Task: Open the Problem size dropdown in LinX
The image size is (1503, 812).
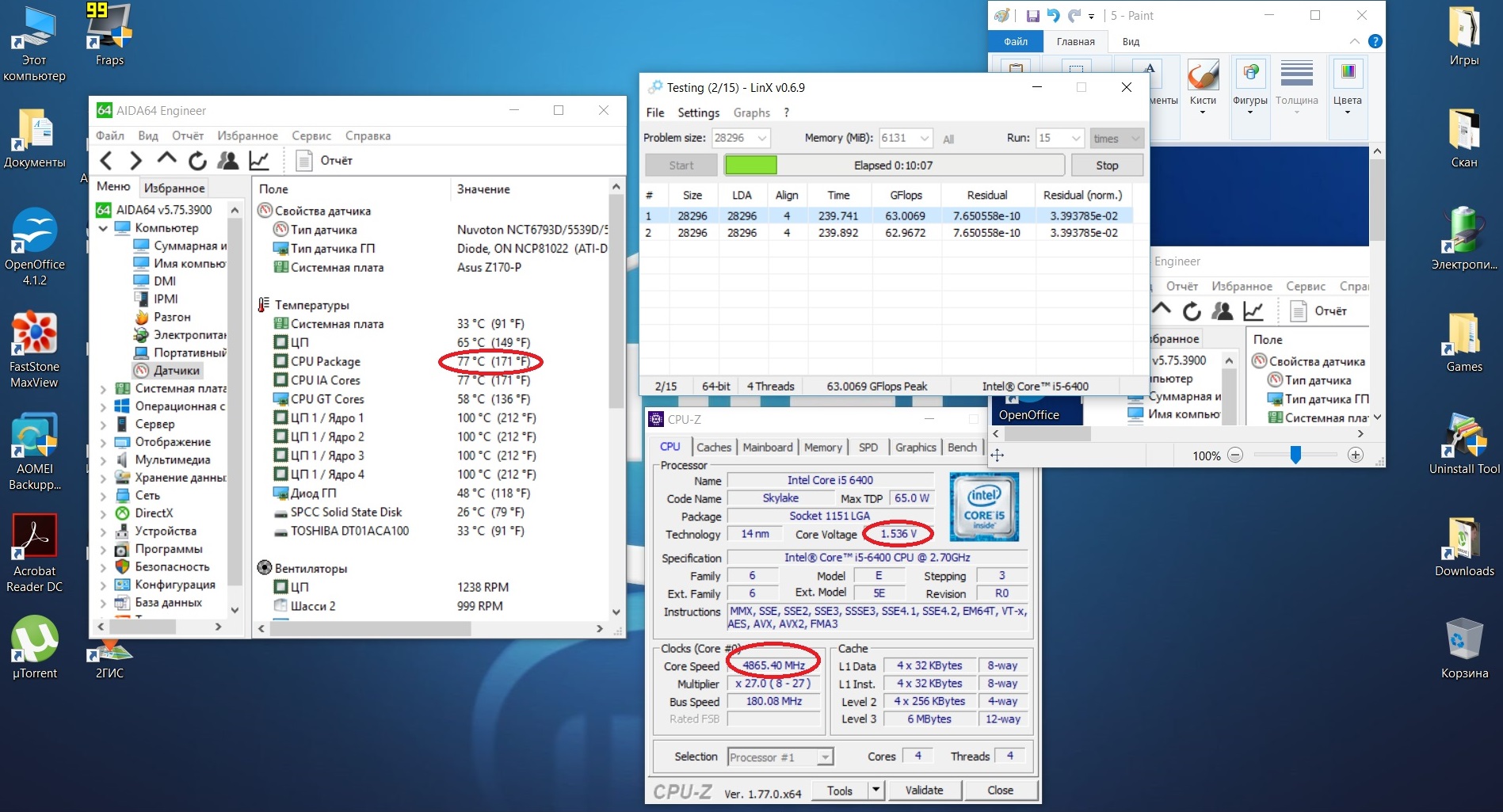Action: coord(761,138)
